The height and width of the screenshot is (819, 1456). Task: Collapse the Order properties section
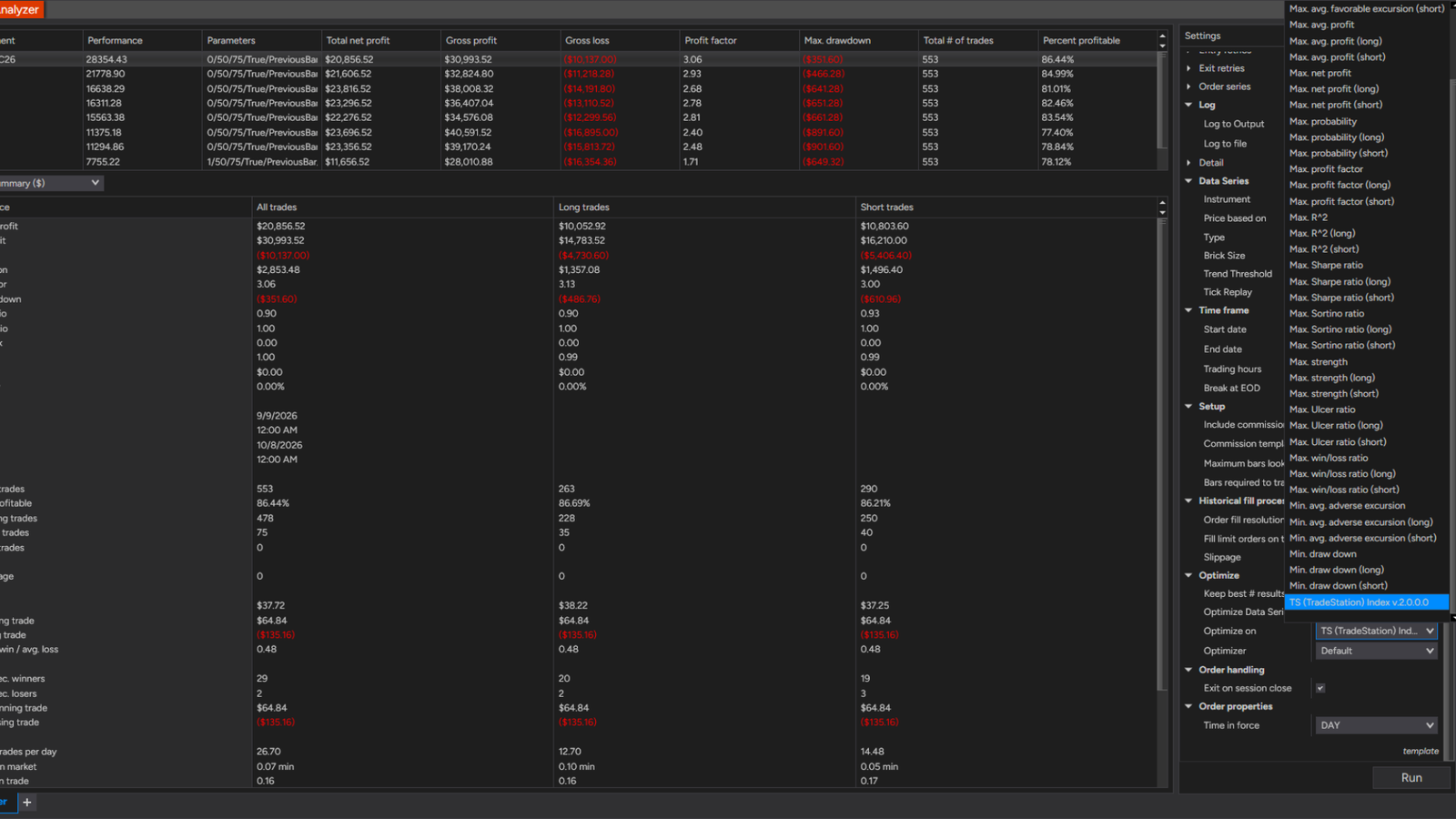[1188, 706]
